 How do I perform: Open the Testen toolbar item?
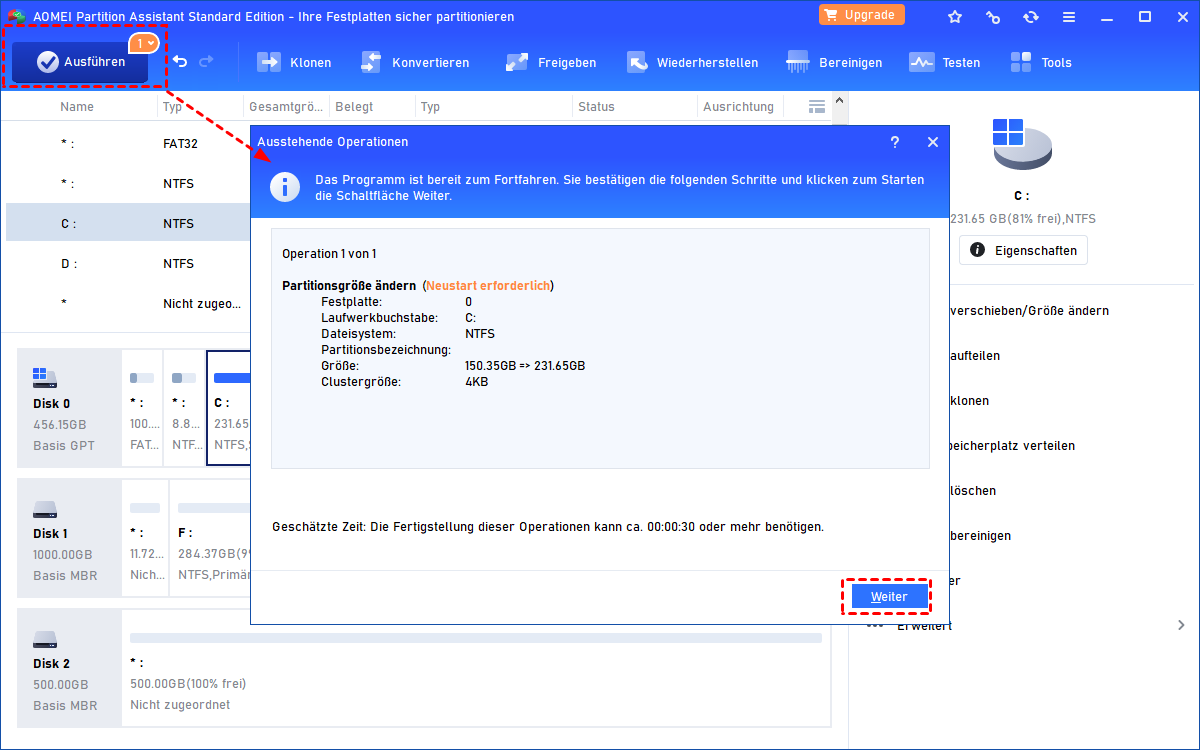click(945, 62)
